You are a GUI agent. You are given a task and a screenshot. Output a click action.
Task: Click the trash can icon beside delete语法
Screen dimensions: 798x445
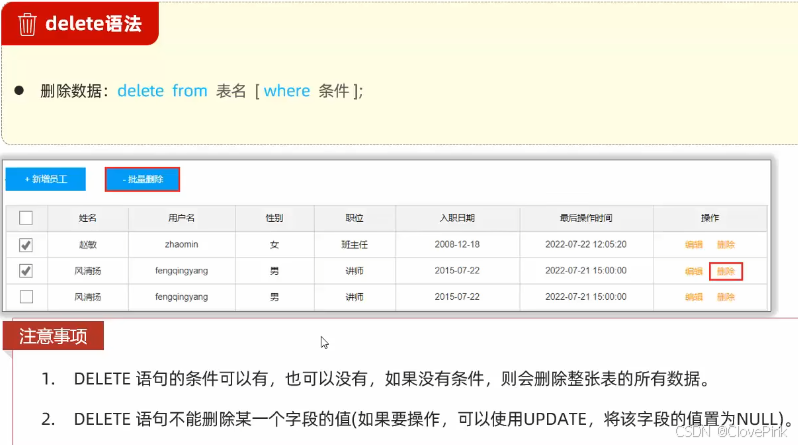27,24
